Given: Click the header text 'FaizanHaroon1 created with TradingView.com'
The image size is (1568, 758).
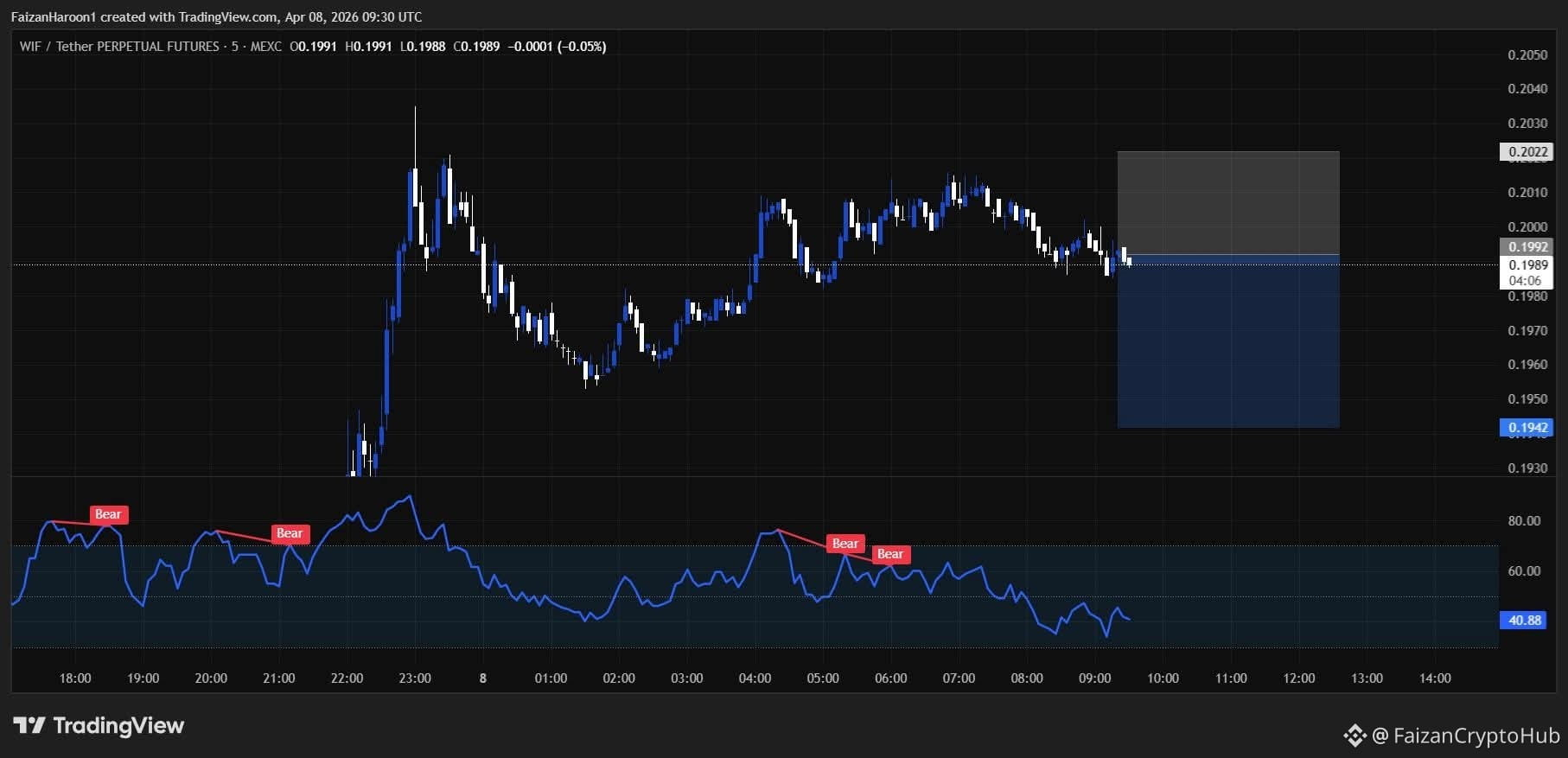Looking at the screenshot, I should pyautogui.click(x=144, y=17).
